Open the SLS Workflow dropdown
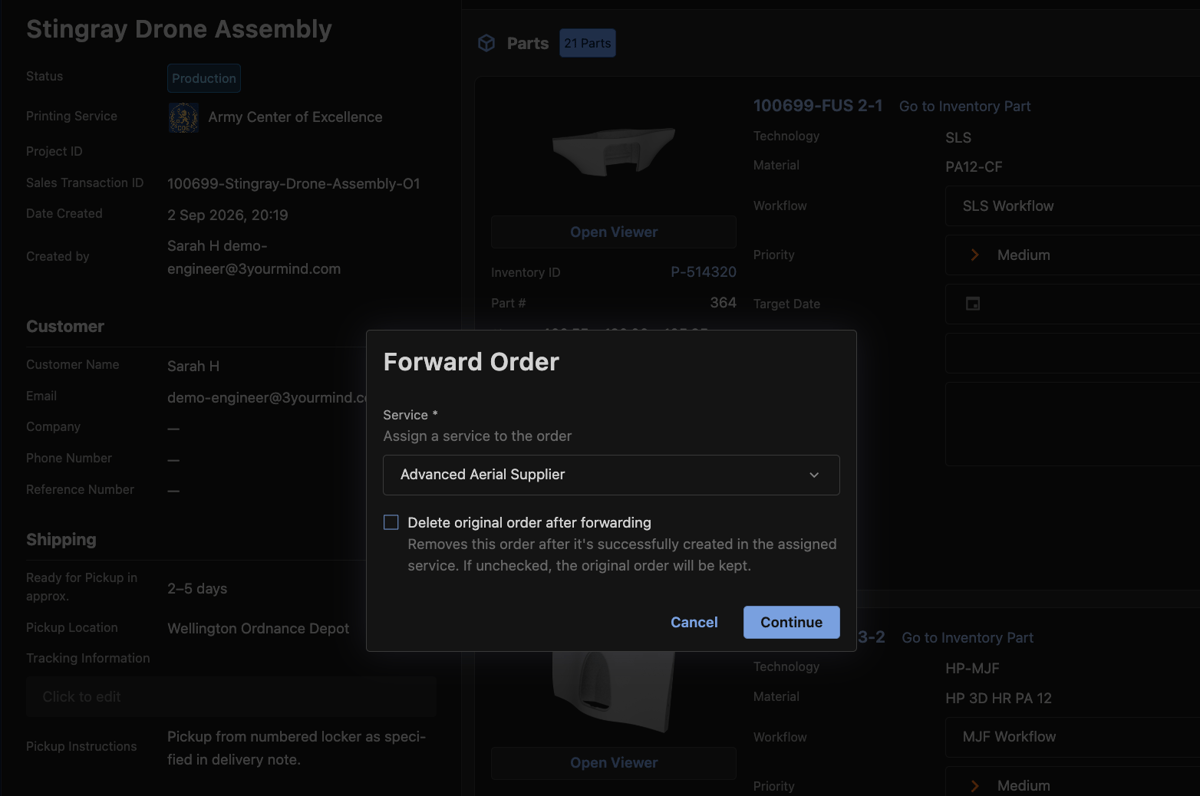 pos(1072,206)
